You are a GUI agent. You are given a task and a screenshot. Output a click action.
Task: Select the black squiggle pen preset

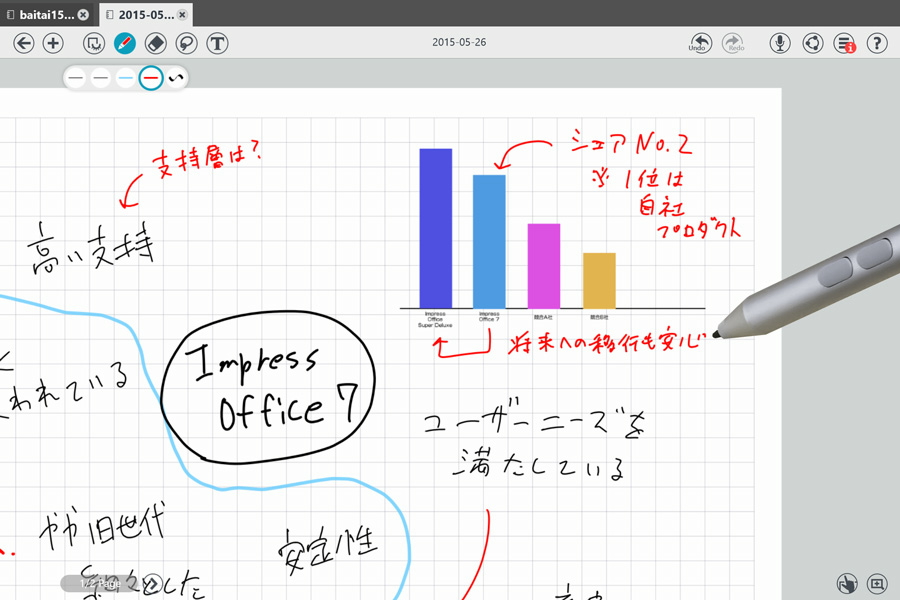pyautogui.click(x=176, y=78)
